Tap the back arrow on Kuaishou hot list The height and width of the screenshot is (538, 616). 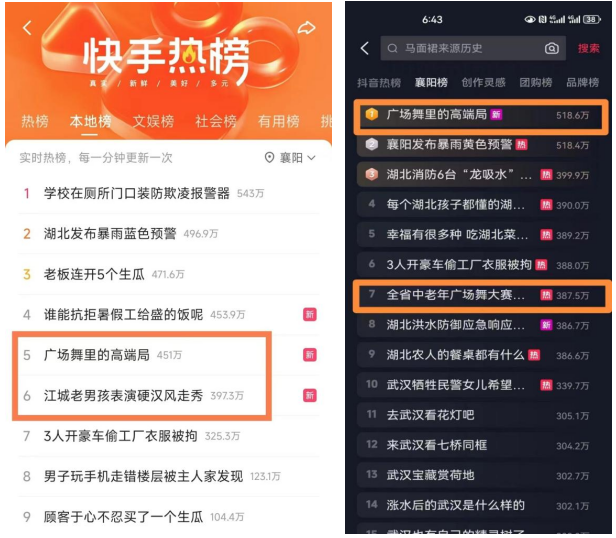(27, 28)
